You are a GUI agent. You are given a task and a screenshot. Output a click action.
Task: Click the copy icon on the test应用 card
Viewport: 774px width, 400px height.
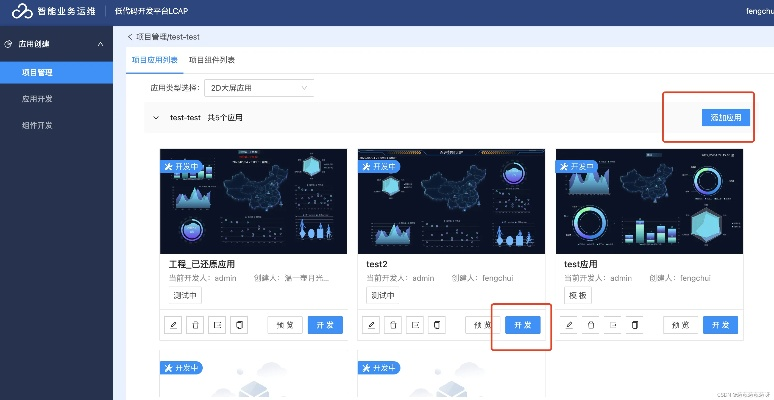click(x=635, y=325)
